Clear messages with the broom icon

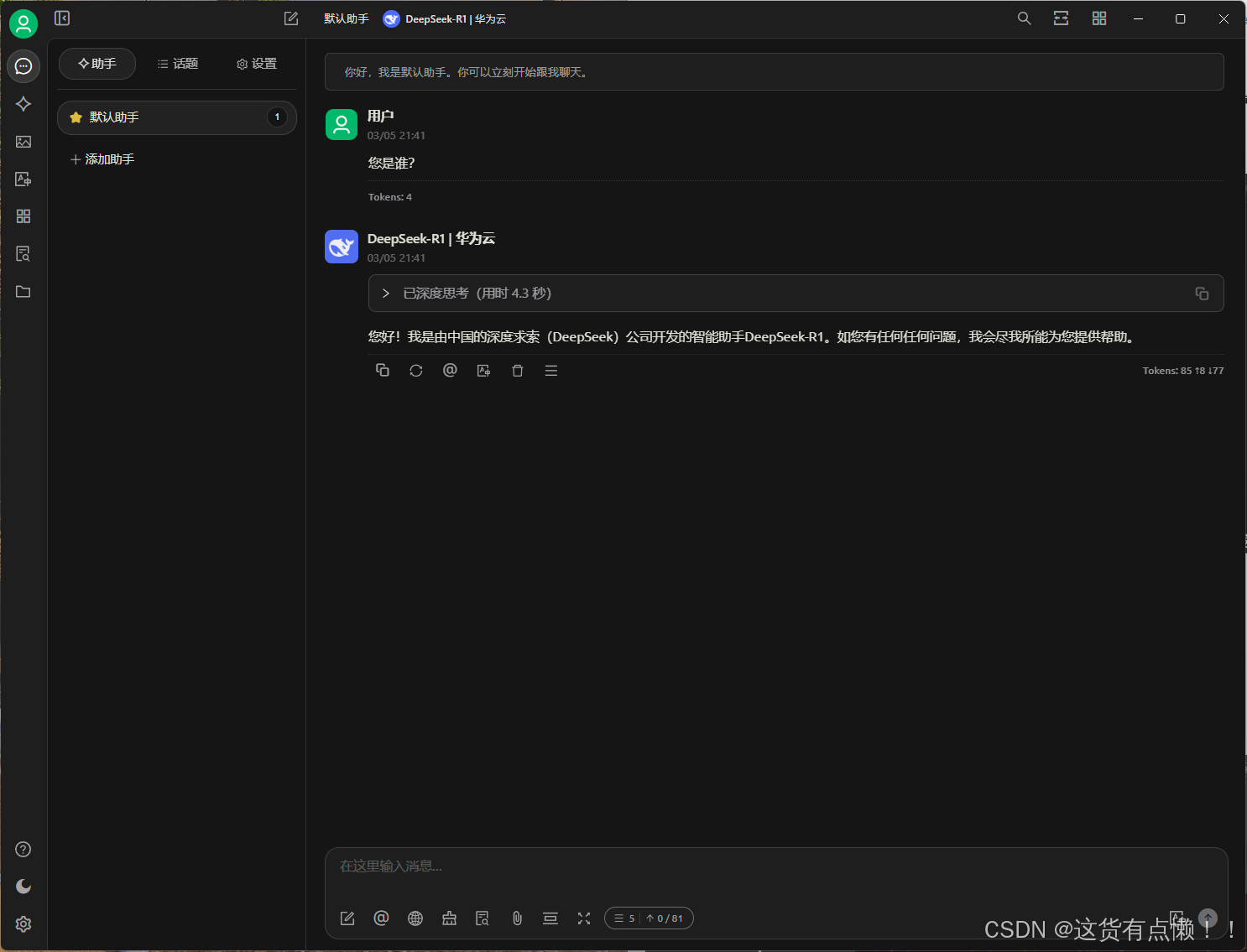tap(449, 918)
